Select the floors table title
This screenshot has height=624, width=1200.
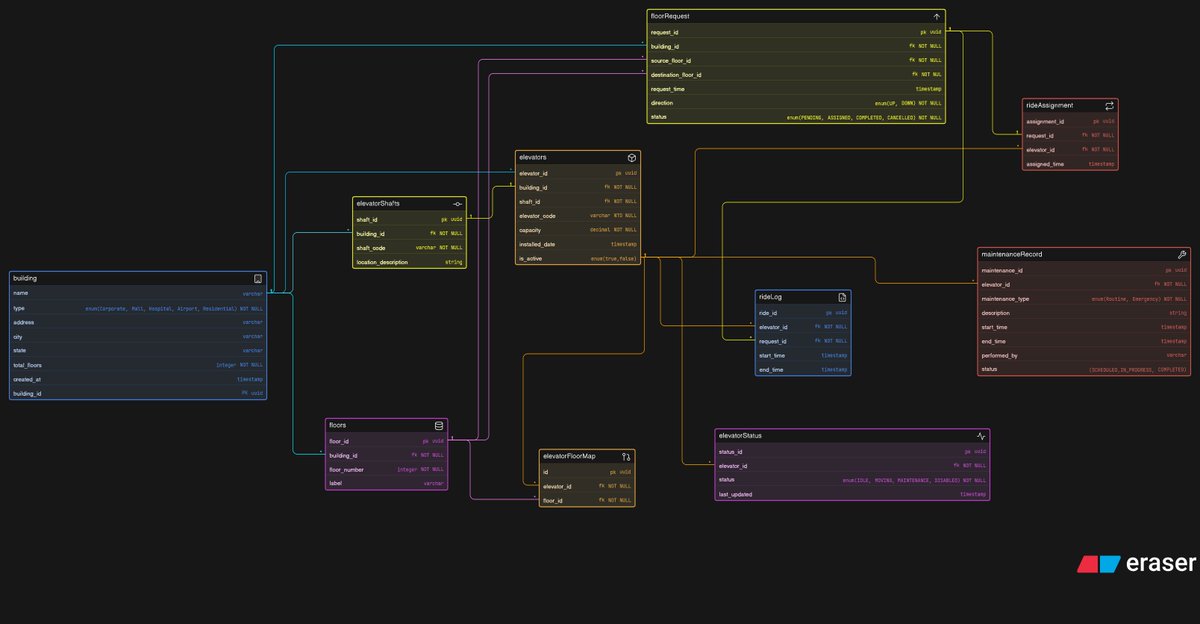338,425
